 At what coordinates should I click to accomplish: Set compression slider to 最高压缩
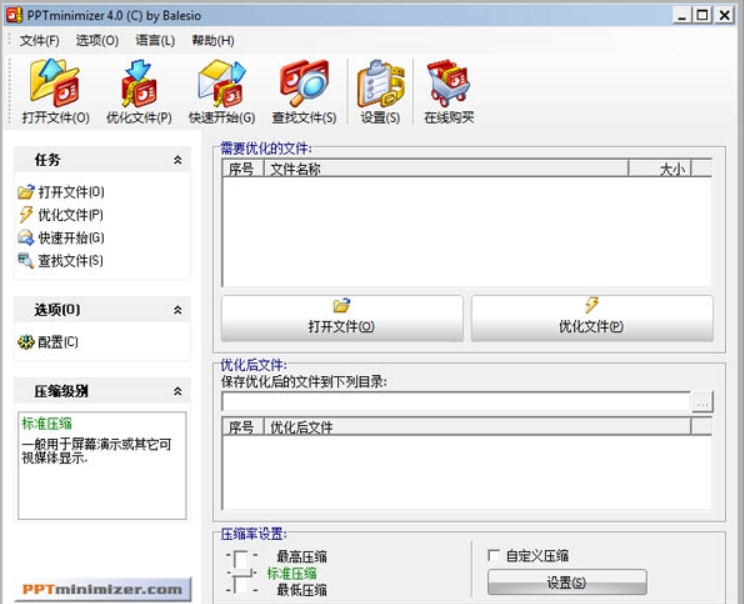(302, 556)
